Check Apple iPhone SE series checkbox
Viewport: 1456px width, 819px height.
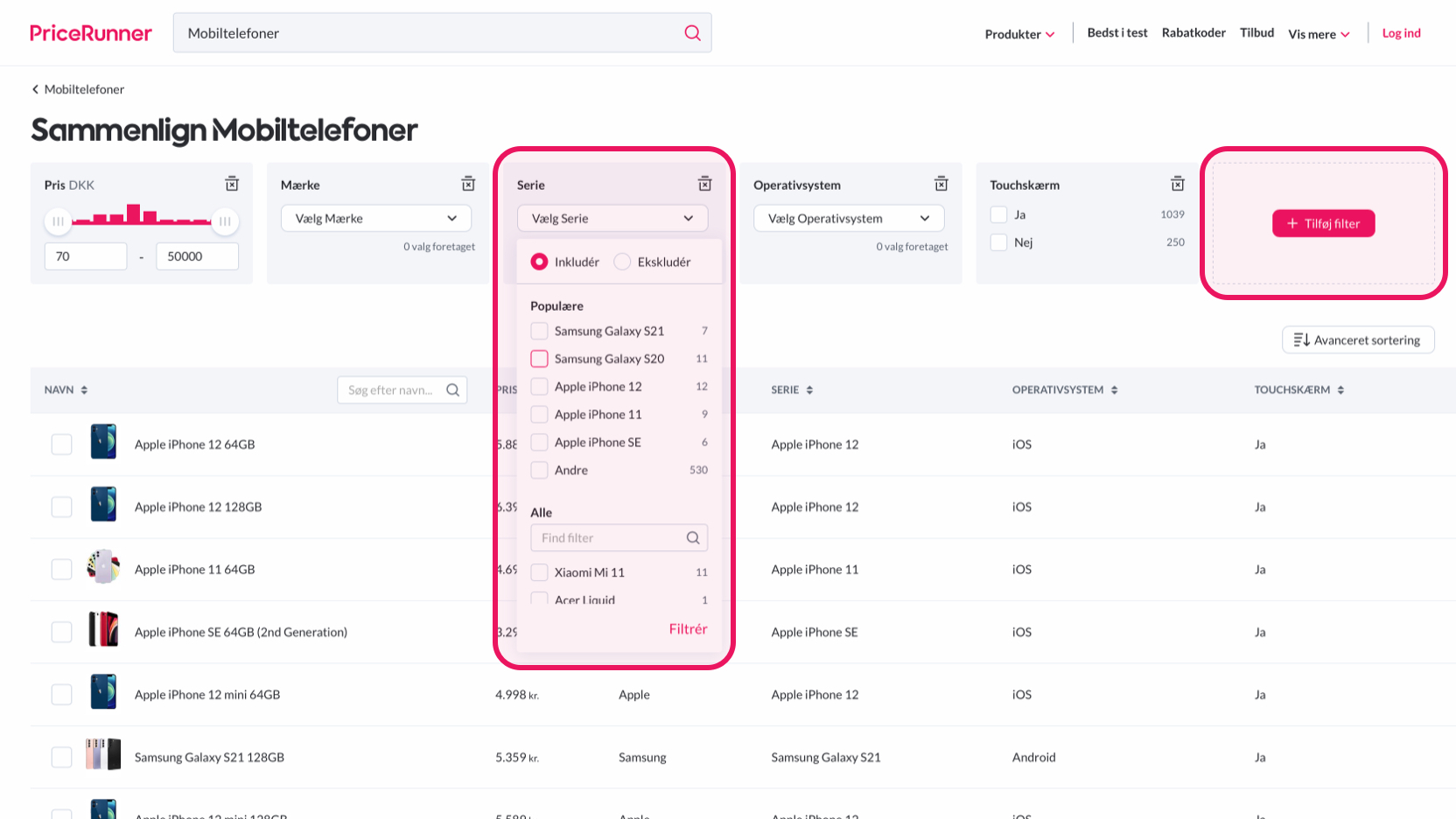[539, 442]
